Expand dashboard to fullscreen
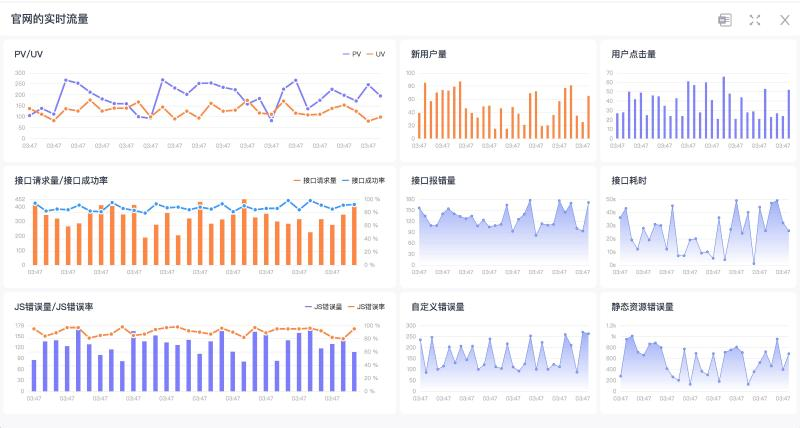 755,20
